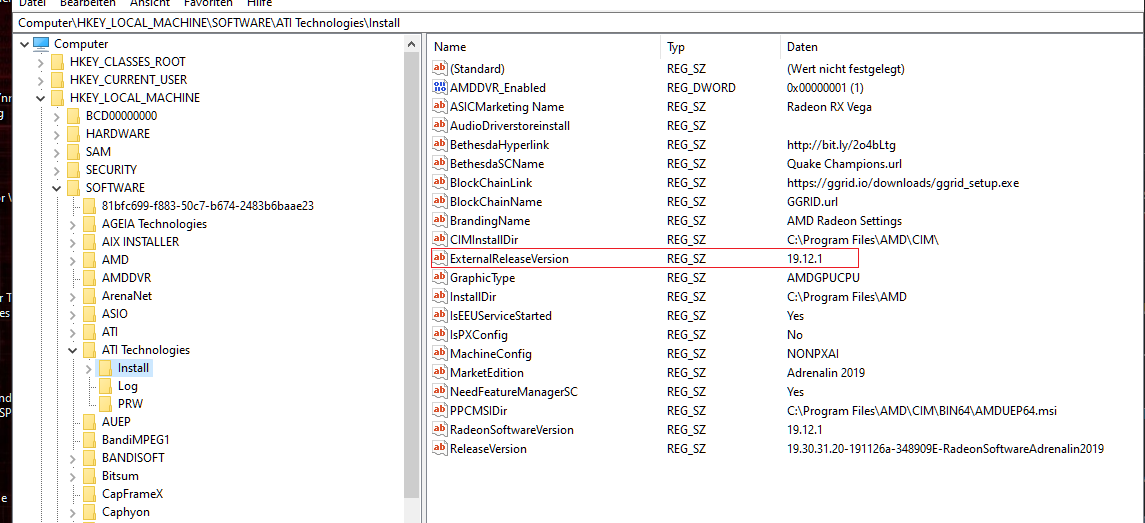The image size is (1145, 523).
Task: Click the string icon of MarketEdition
Action: [440, 373]
